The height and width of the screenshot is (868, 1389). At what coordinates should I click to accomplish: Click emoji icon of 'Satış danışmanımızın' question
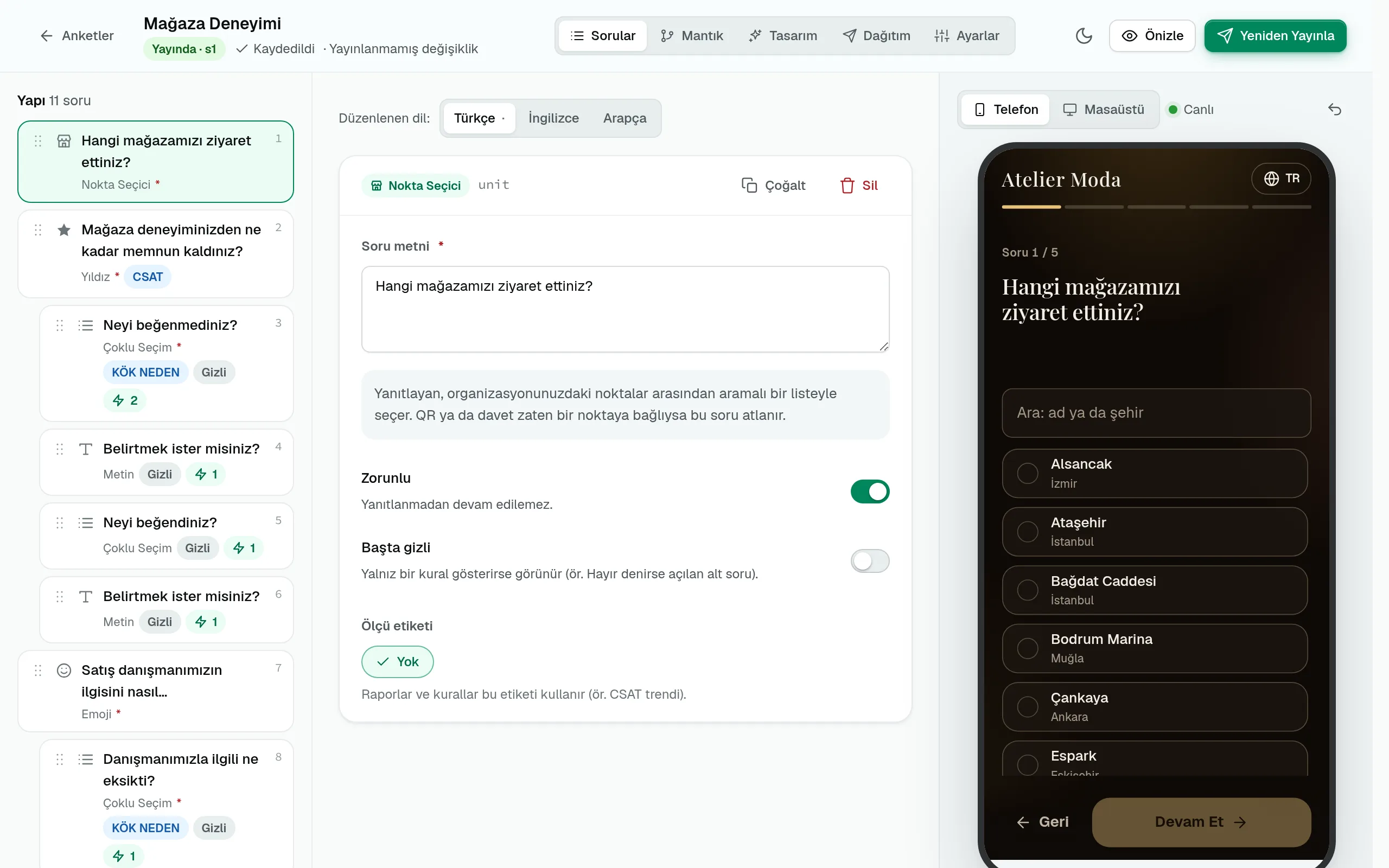63,671
